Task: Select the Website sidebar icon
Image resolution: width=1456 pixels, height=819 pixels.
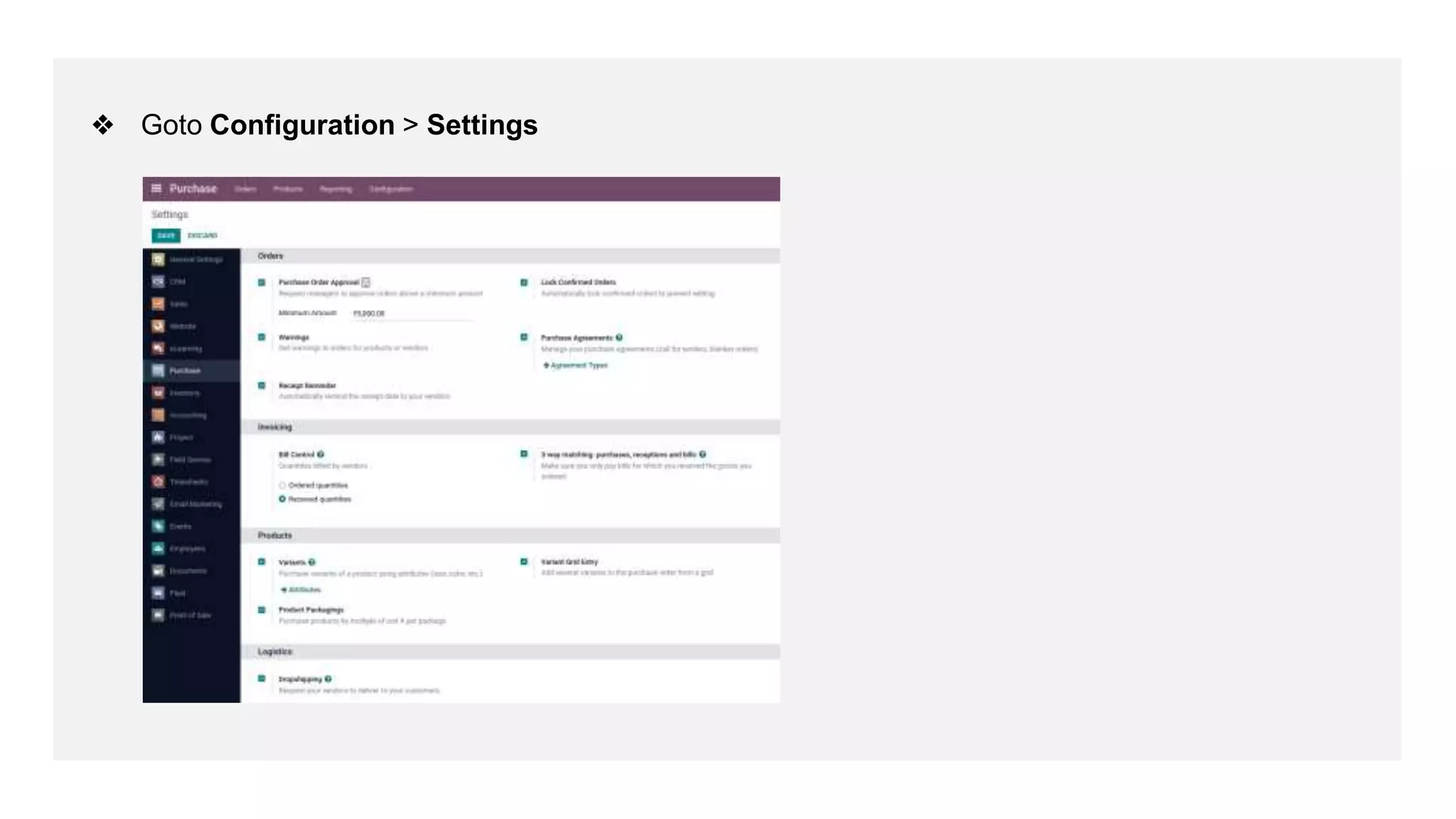Action: (158, 326)
